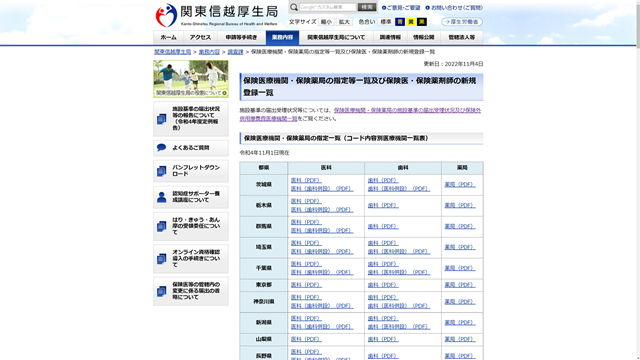640x360 pixels.
Task: Click the document icon beside はり・きゅう・あん摩
Action: [162, 226]
